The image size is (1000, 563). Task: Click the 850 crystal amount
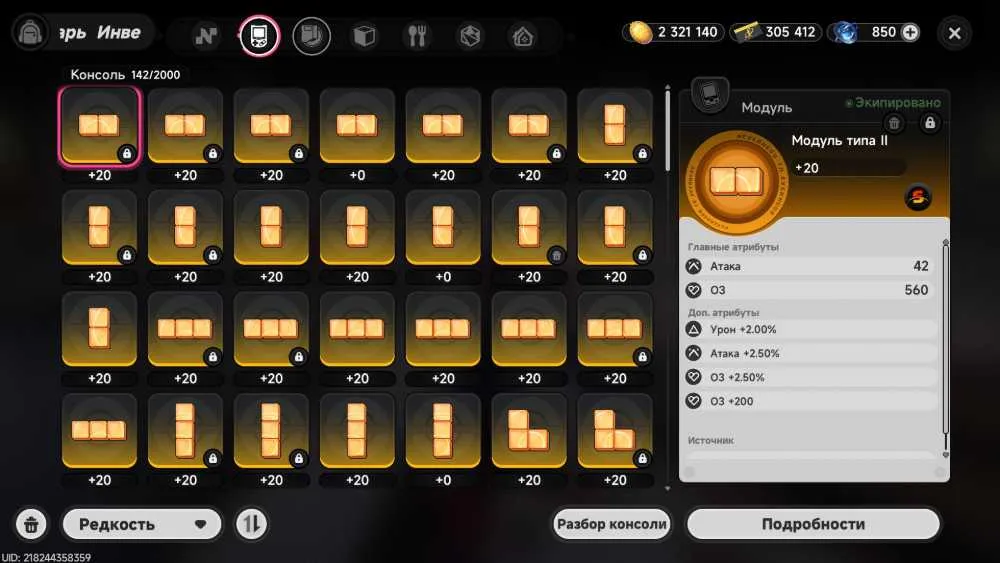click(883, 32)
